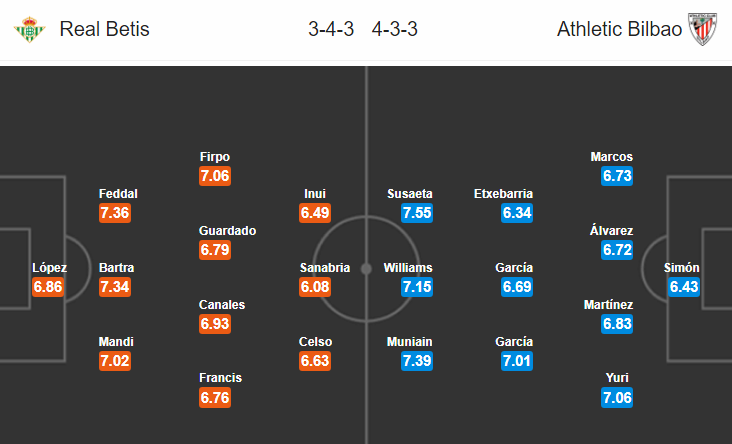Click Sanabria's 6.08 rating badge
Screen dimensions: 732x444
coord(315,287)
